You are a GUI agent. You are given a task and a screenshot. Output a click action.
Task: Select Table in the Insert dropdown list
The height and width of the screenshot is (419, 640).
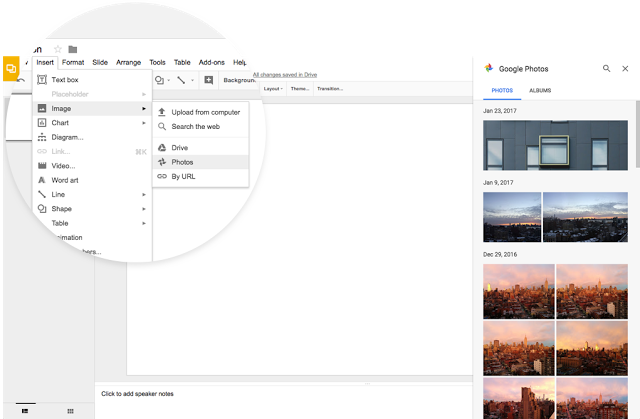92,223
